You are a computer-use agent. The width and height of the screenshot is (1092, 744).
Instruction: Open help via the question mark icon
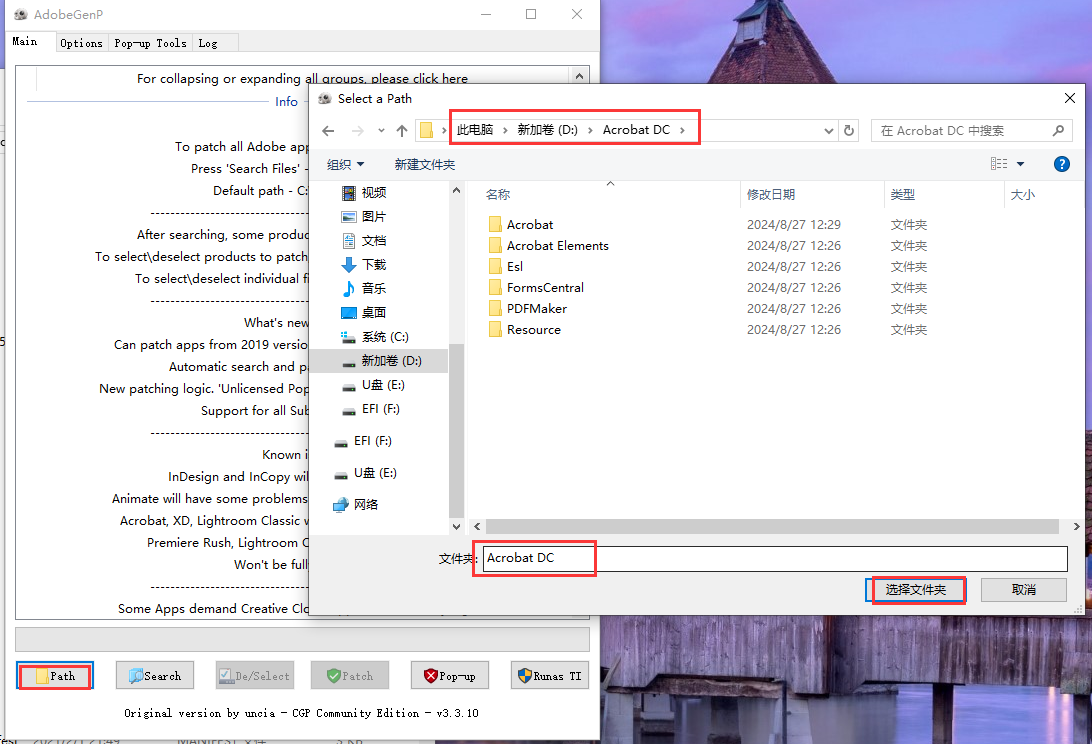1061,163
